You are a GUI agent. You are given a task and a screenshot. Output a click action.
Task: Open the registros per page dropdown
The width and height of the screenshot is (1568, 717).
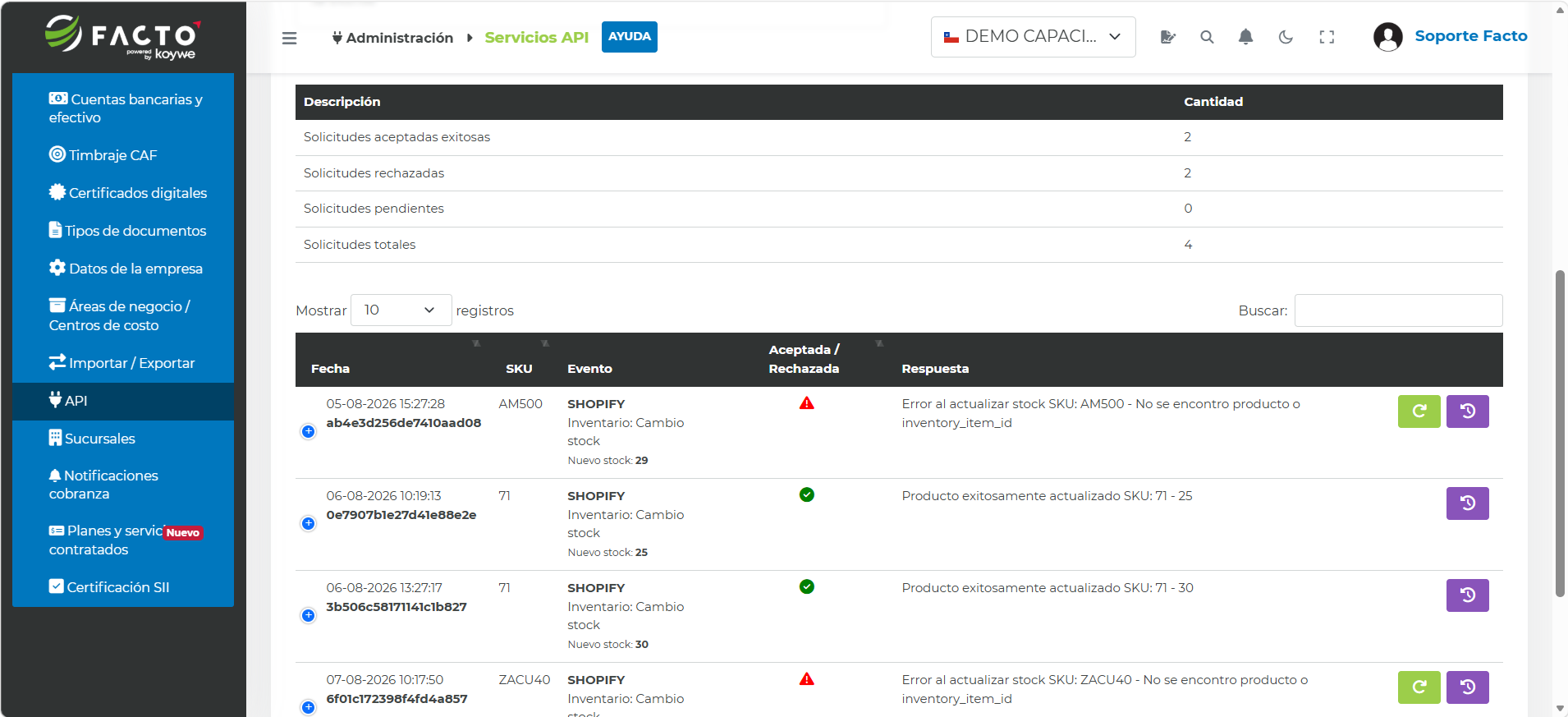click(x=401, y=310)
